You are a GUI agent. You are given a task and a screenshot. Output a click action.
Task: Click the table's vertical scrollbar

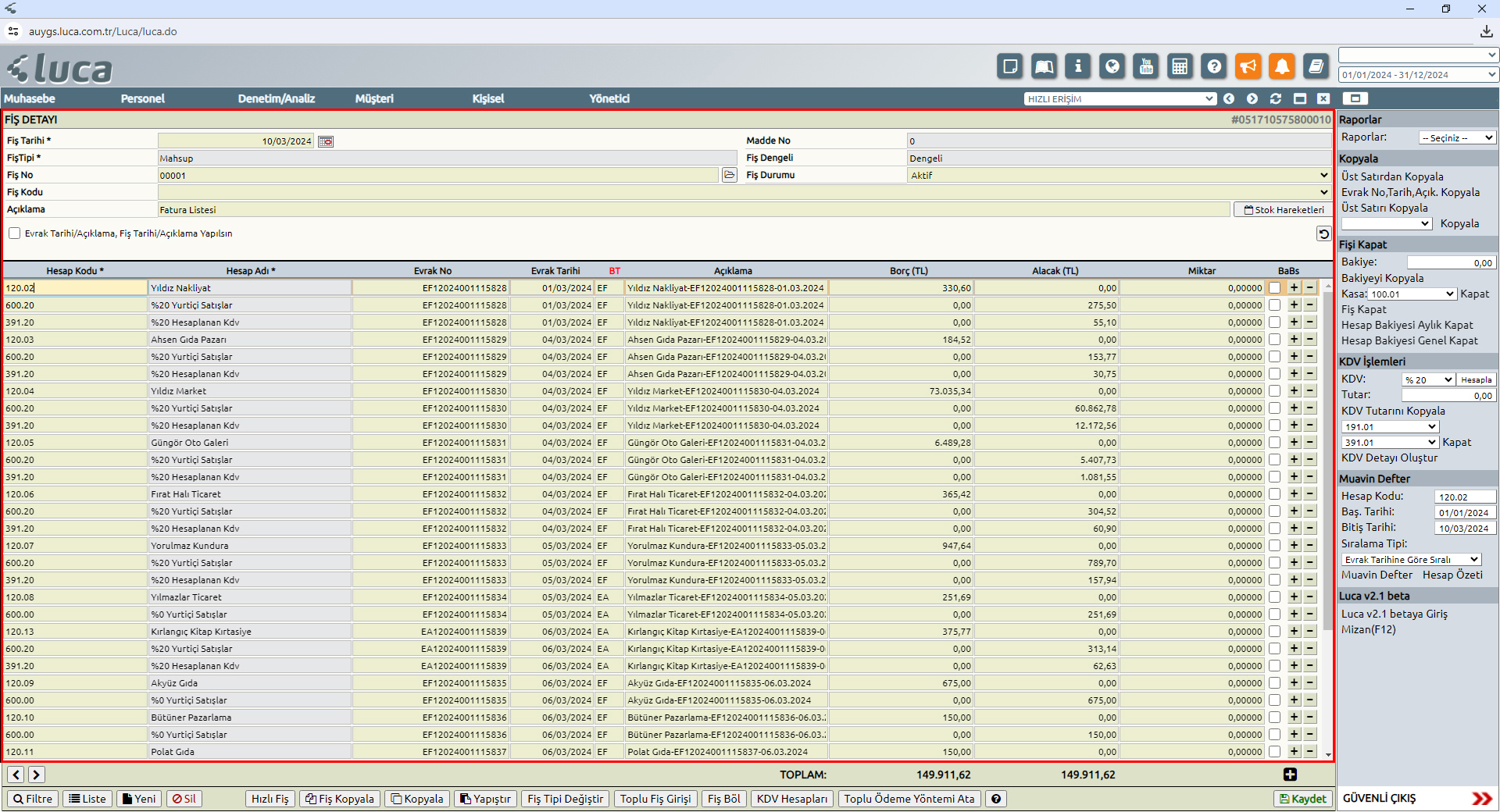(x=1327, y=461)
